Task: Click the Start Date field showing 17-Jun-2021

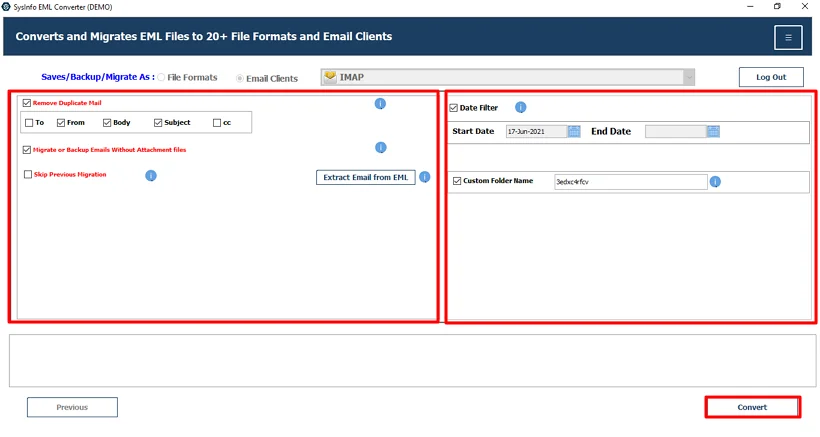Action: [536, 131]
